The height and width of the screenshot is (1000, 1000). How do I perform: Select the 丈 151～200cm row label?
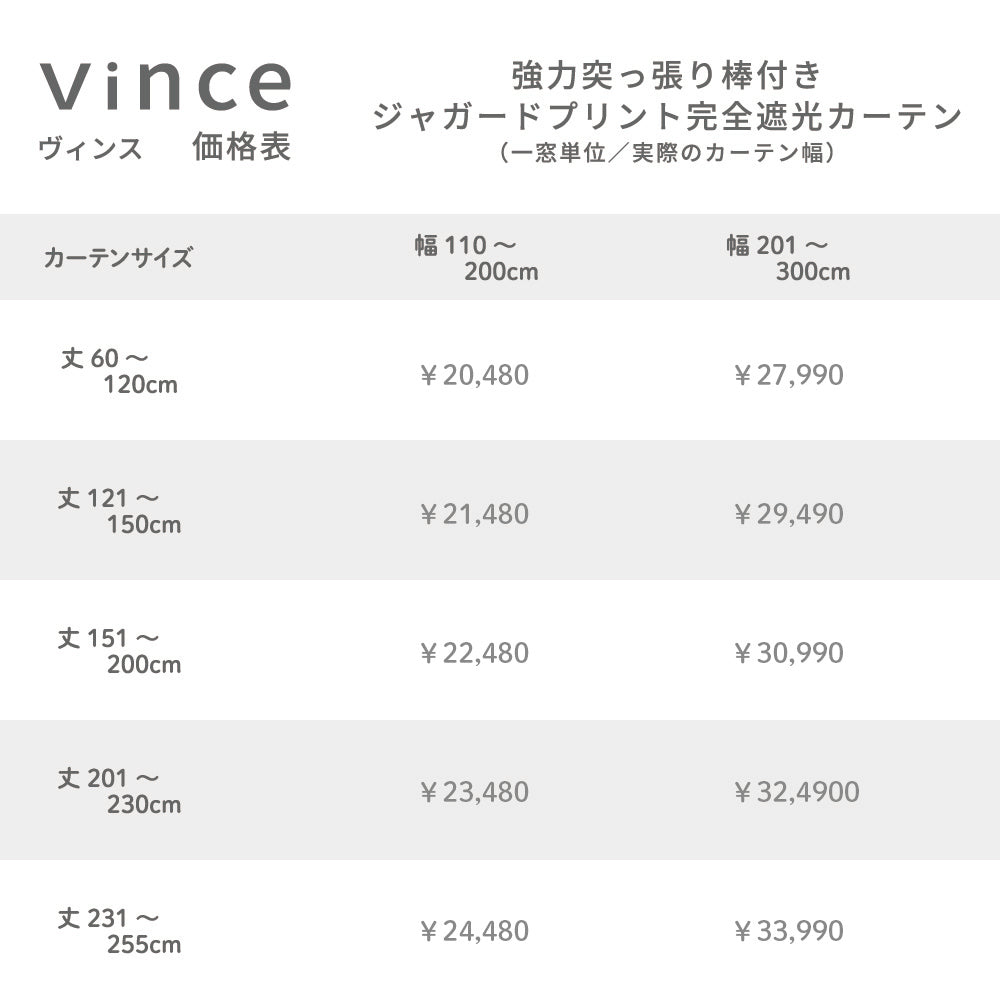[x=118, y=650]
